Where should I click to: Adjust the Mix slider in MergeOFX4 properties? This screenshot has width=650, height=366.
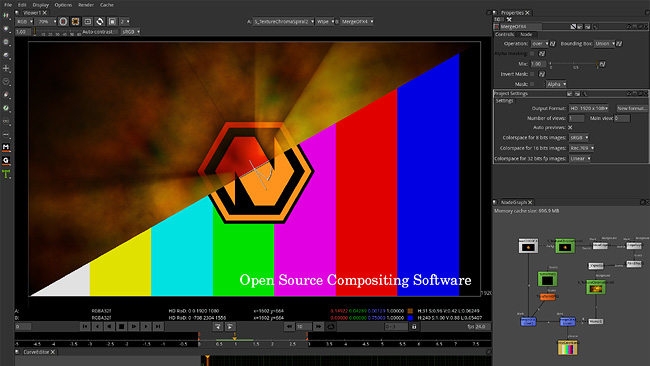click(x=574, y=64)
